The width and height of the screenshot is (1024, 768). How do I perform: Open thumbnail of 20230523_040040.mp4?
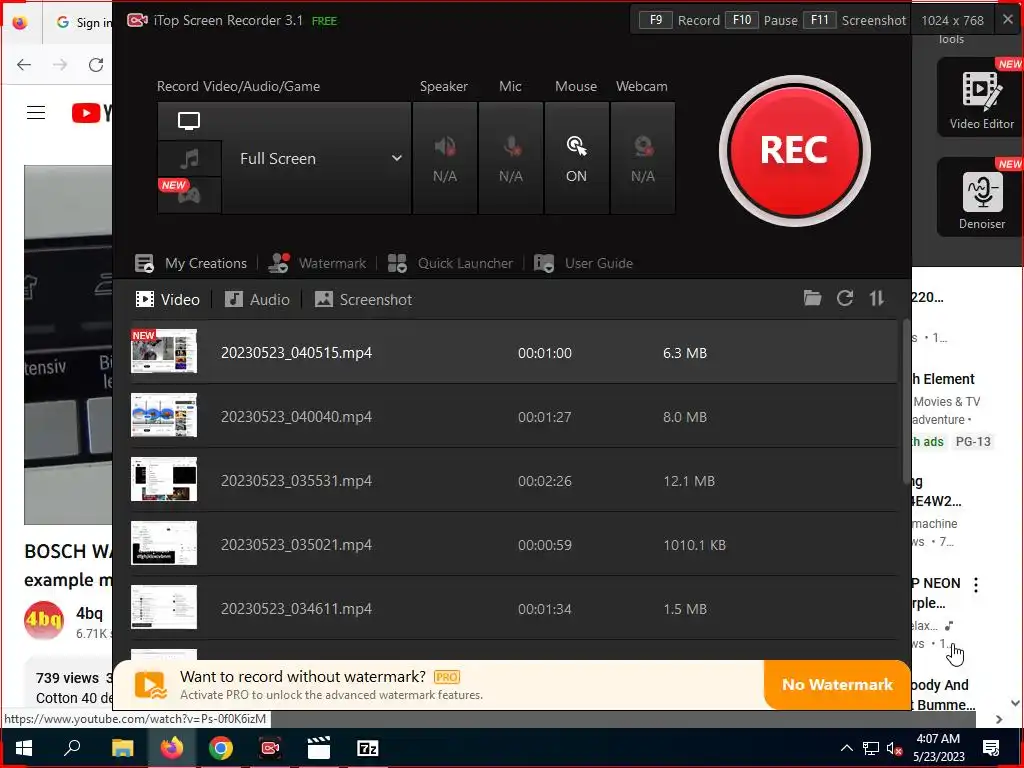(x=164, y=415)
